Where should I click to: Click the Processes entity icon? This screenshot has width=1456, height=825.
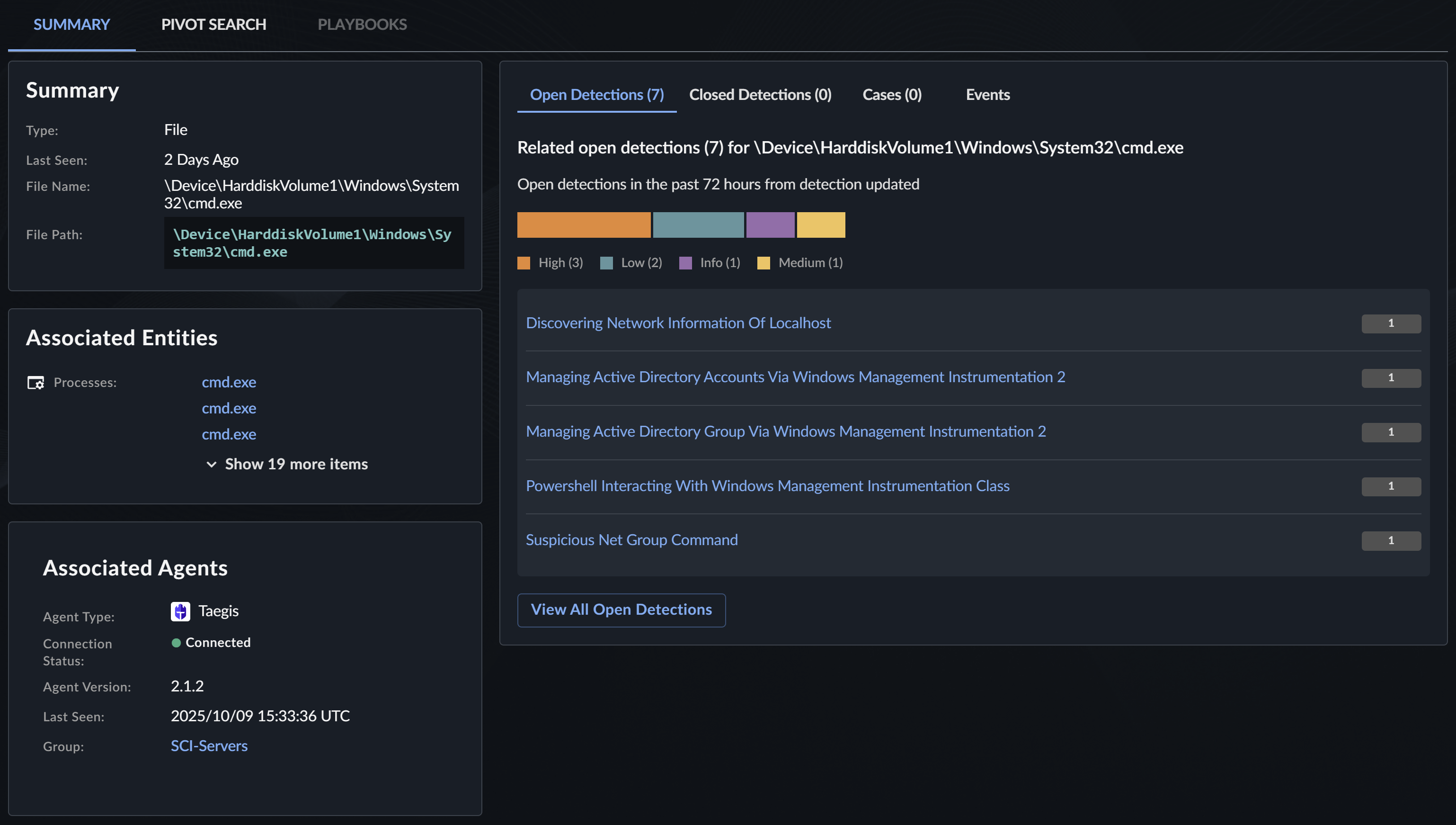pos(36,383)
